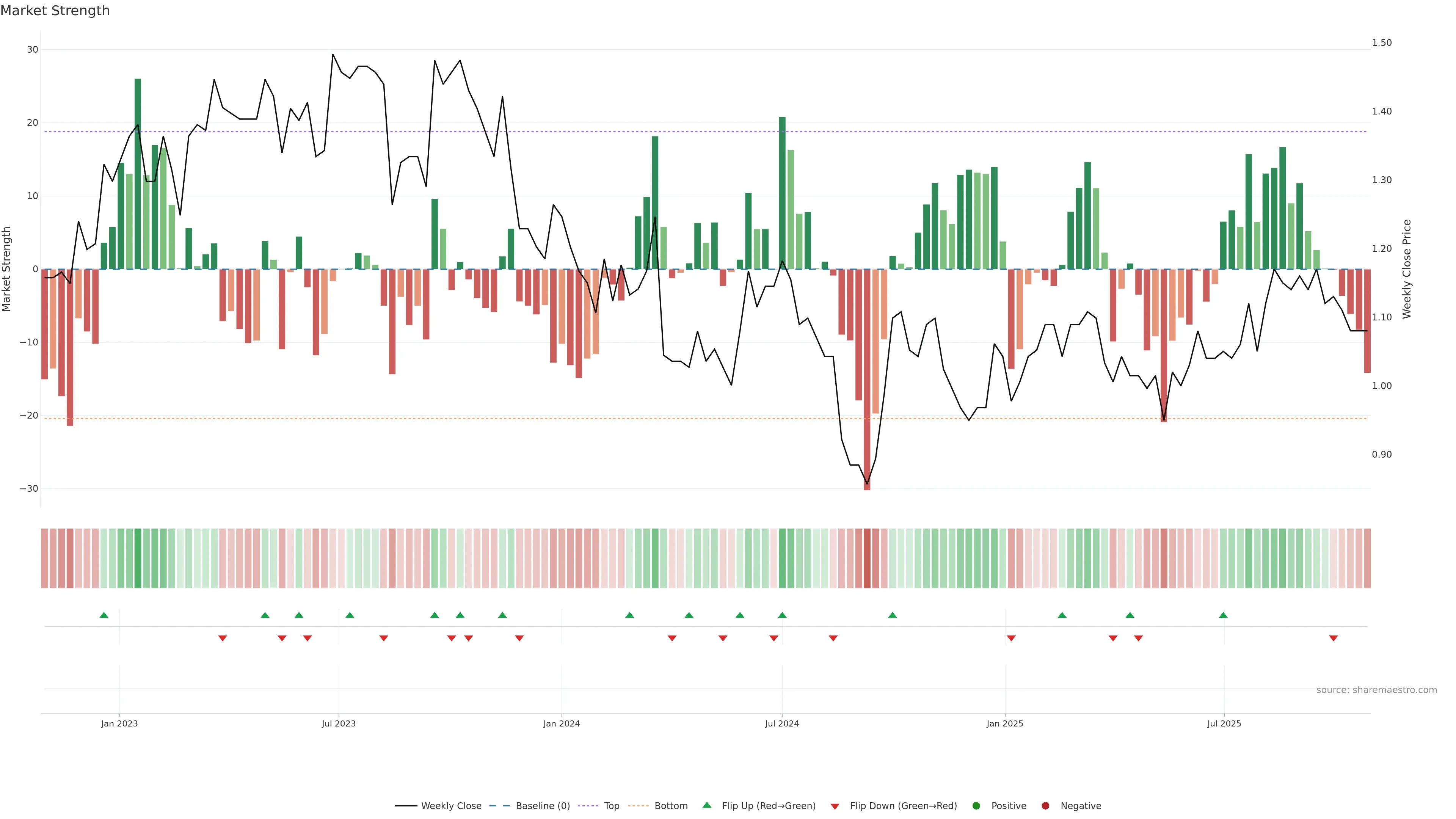The height and width of the screenshot is (819, 1456).
Task: Click first green flip-up triangle before Jan 2023
Action: pos(104,615)
